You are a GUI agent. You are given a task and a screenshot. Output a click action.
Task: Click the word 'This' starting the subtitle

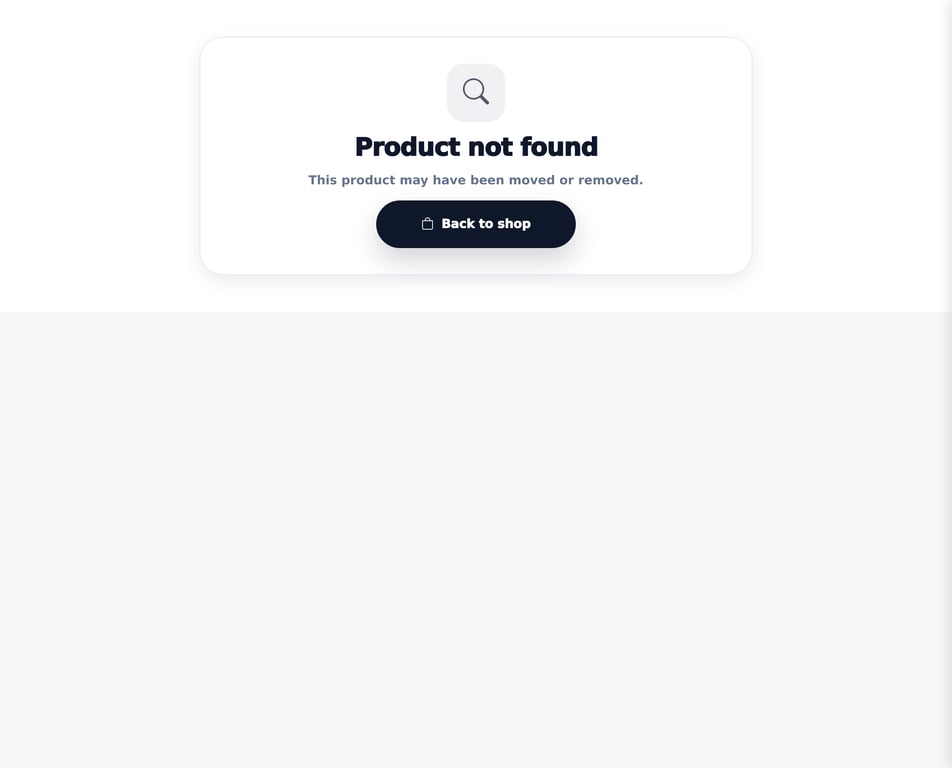[322, 180]
